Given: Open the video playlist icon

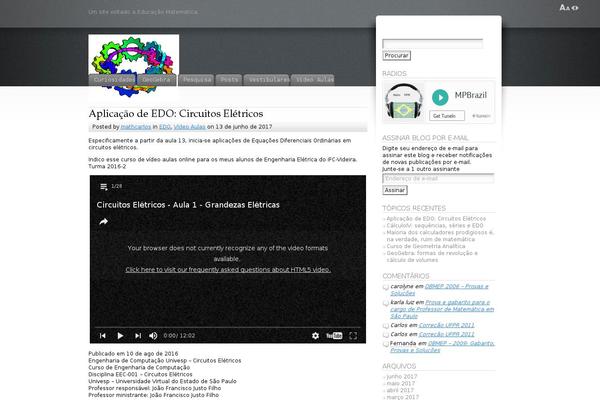Looking at the screenshot, I should point(103,186).
